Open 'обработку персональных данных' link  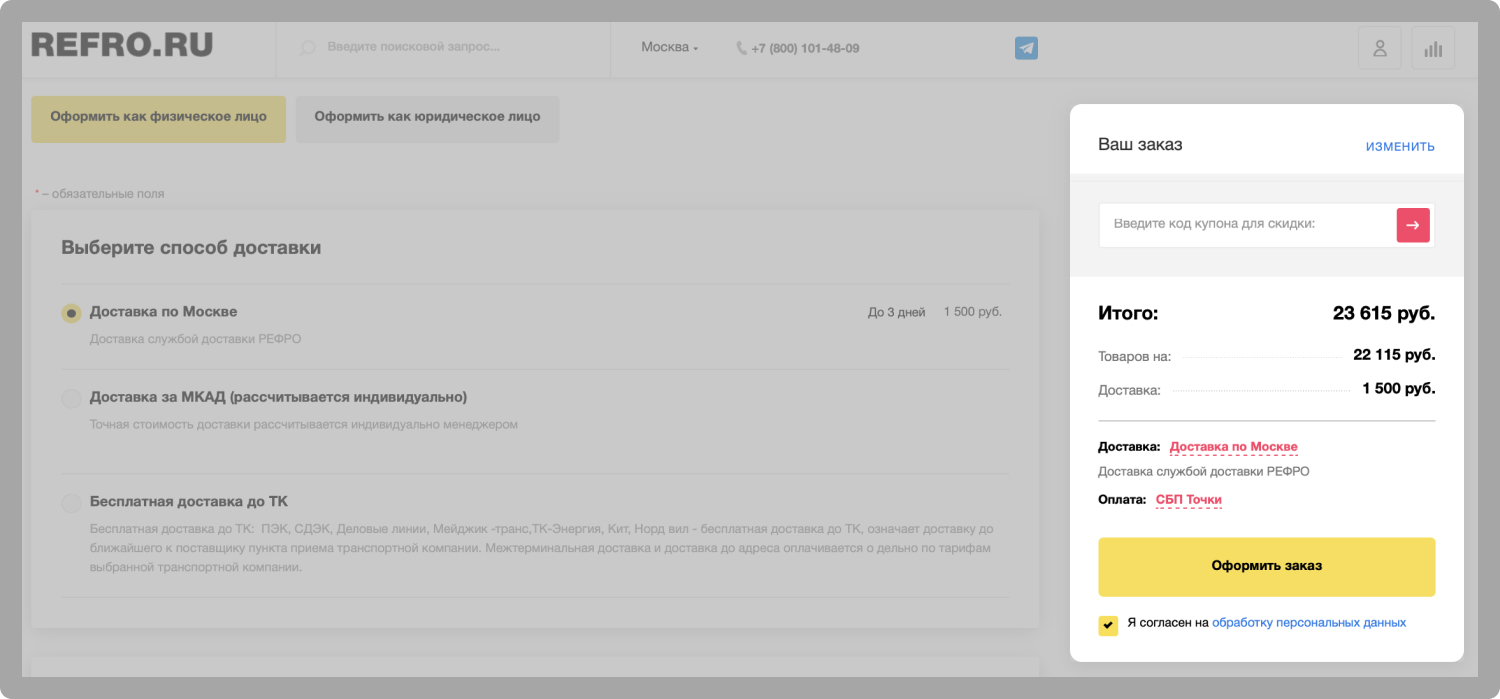(1308, 623)
